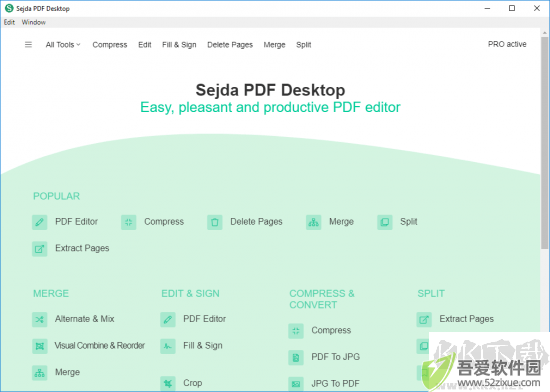
Task: Click the vertical scrollbar thumb
Action: (x=544, y=142)
